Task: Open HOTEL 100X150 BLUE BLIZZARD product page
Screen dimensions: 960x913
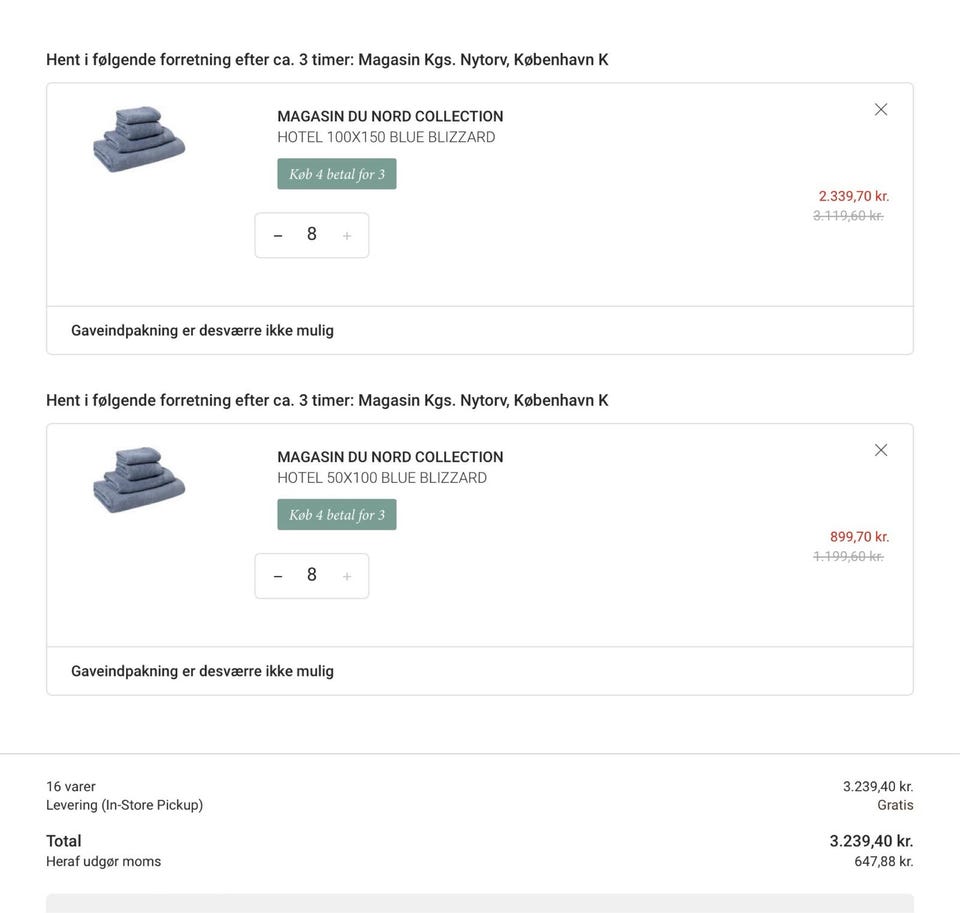Action: tap(386, 138)
